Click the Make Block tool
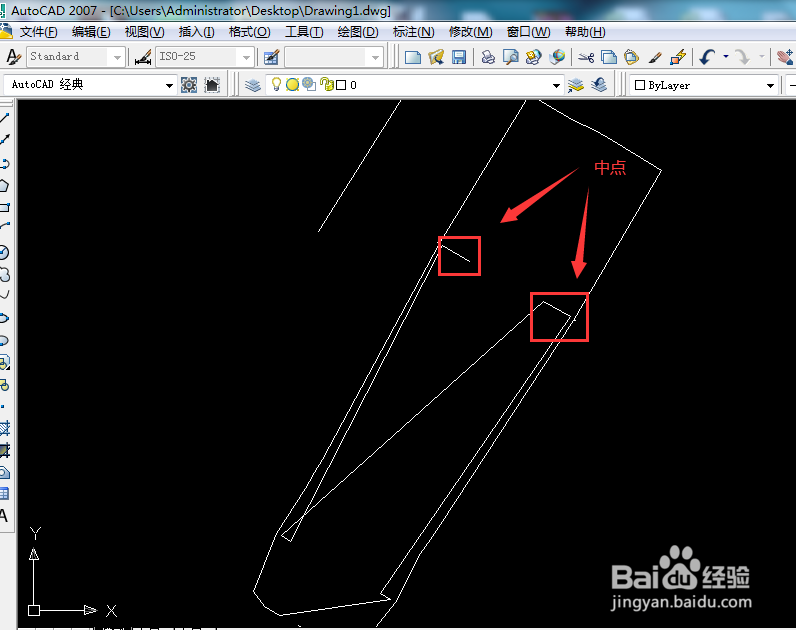This screenshot has height=630, width=796. pyautogui.click(x=5, y=385)
